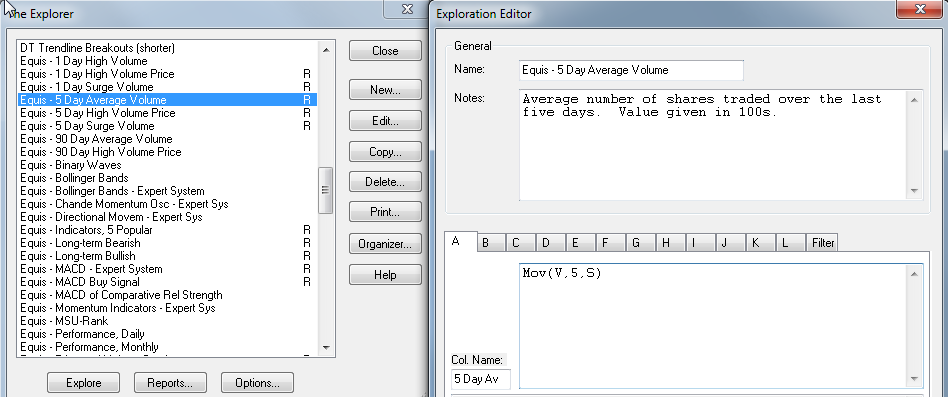The image size is (948, 397).
Task: Select Equis - 5 Day Surge Volume
Action: tap(167, 126)
